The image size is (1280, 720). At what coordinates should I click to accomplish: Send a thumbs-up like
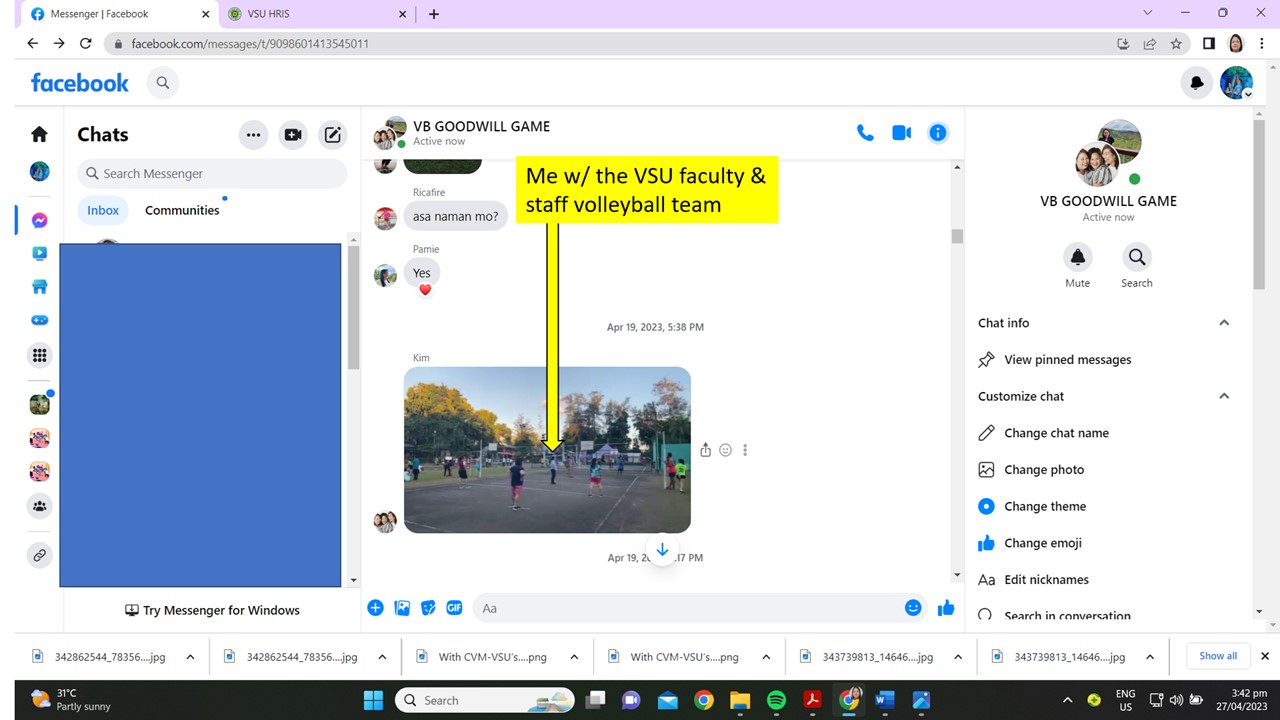[x=946, y=608]
